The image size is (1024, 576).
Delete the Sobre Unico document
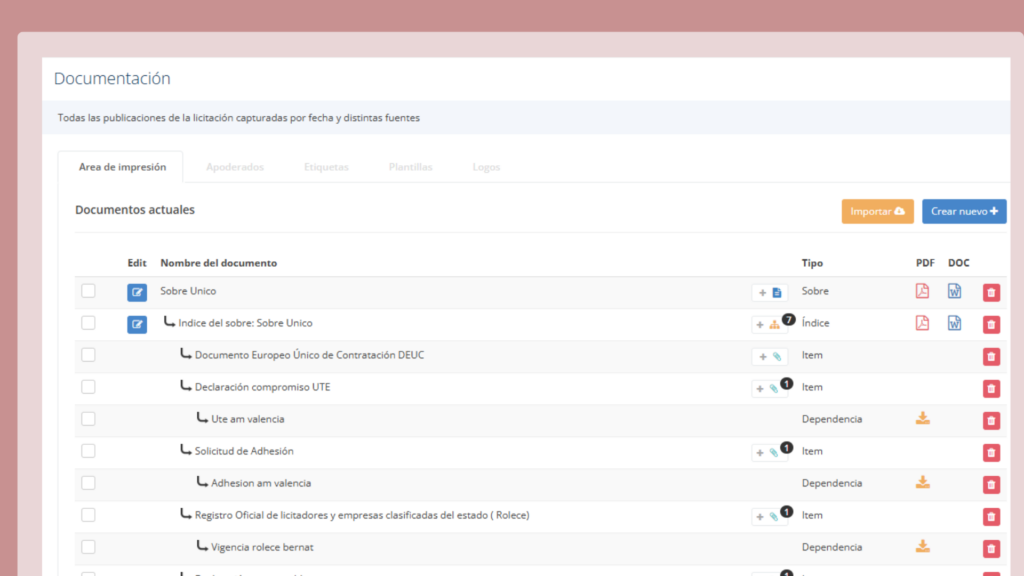pos(991,292)
